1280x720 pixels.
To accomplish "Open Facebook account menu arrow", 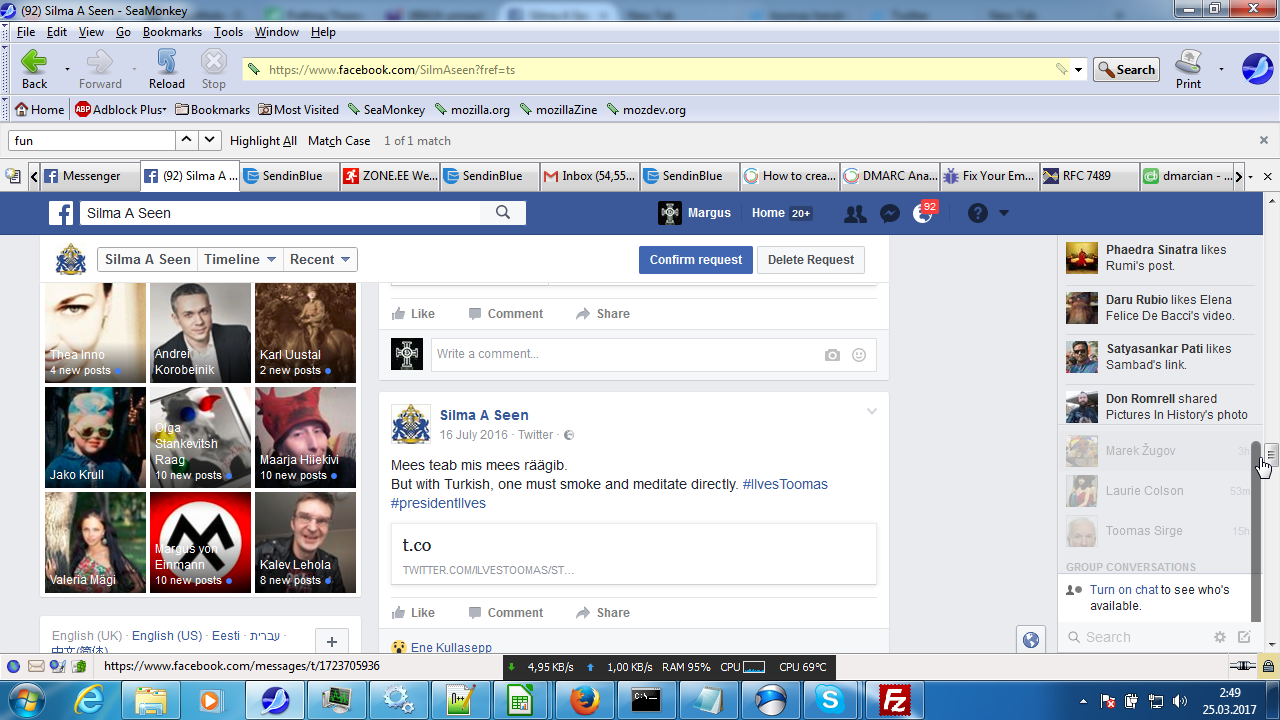I will (x=1004, y=213).
